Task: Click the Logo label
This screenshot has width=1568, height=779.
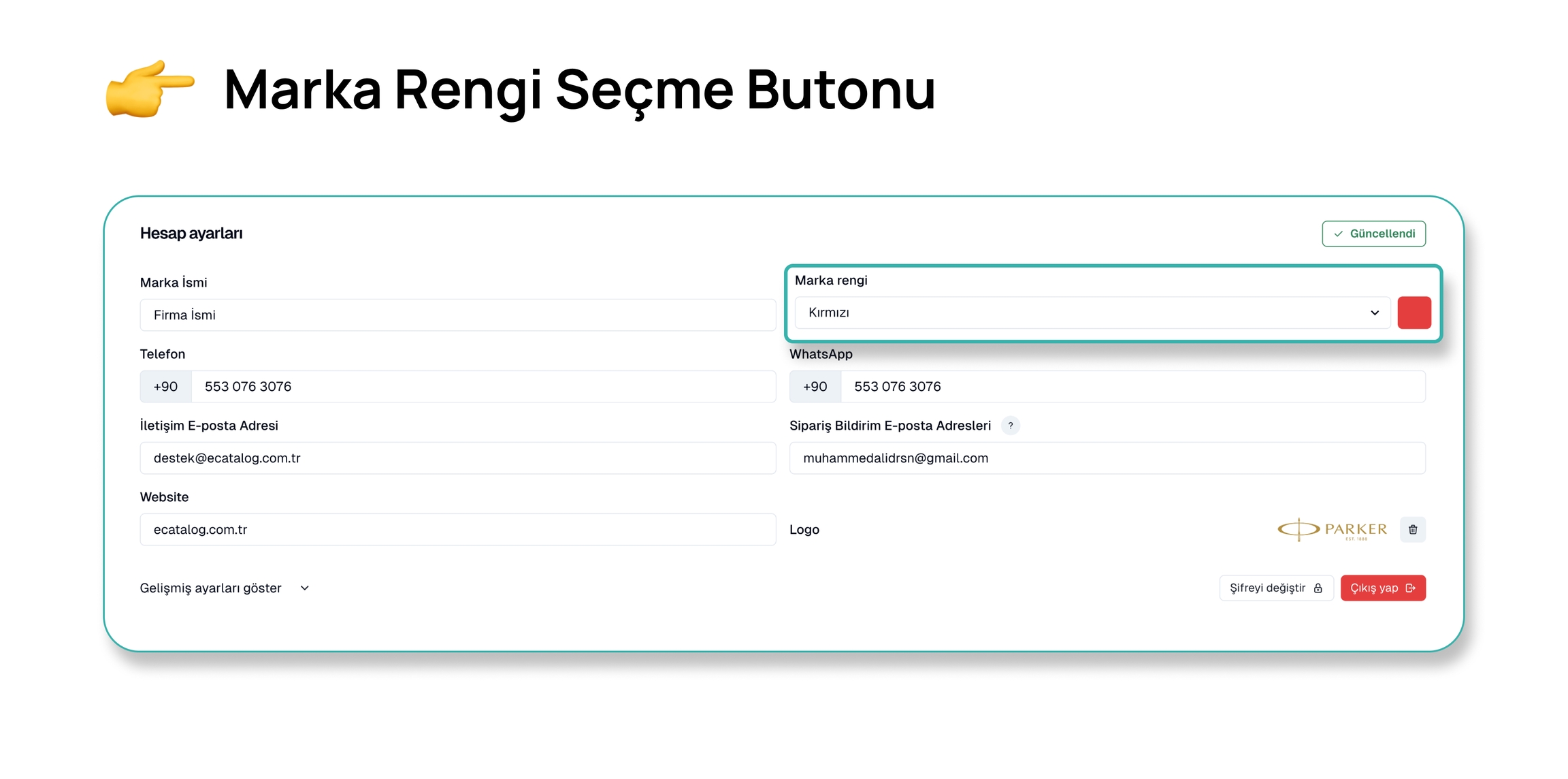Action: (x=804, y=530)
